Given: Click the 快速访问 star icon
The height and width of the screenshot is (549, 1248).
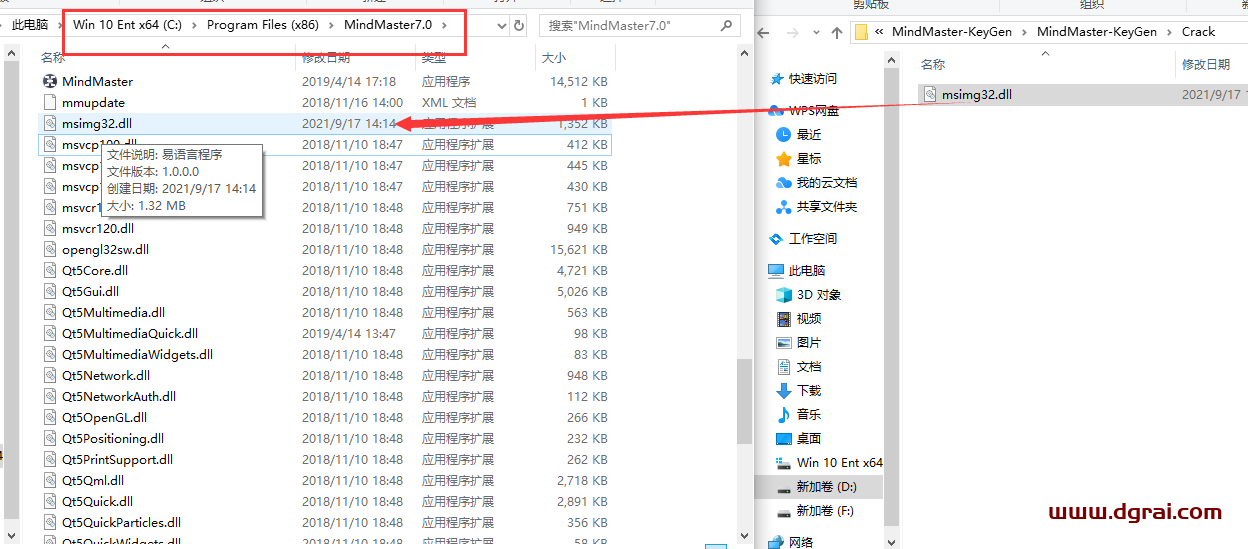Looking at the screenshot, I should pyautogui.click(x=777, y=79).
